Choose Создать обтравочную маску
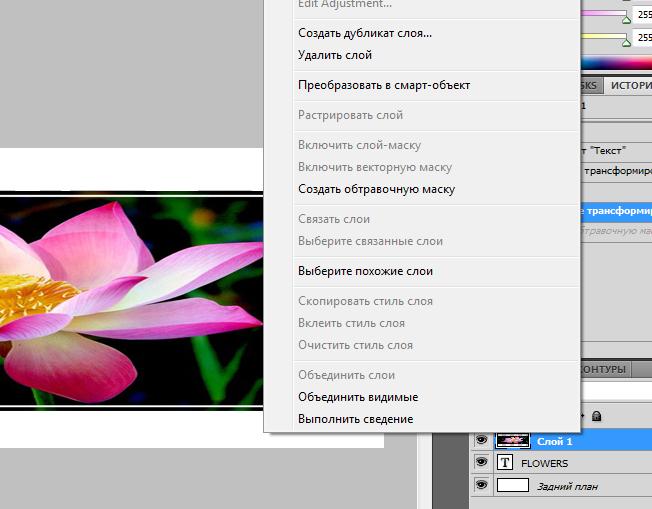Image resolution: width=652 pixels, height=509 pixels. pyautogui.click(x=376, y=189)
